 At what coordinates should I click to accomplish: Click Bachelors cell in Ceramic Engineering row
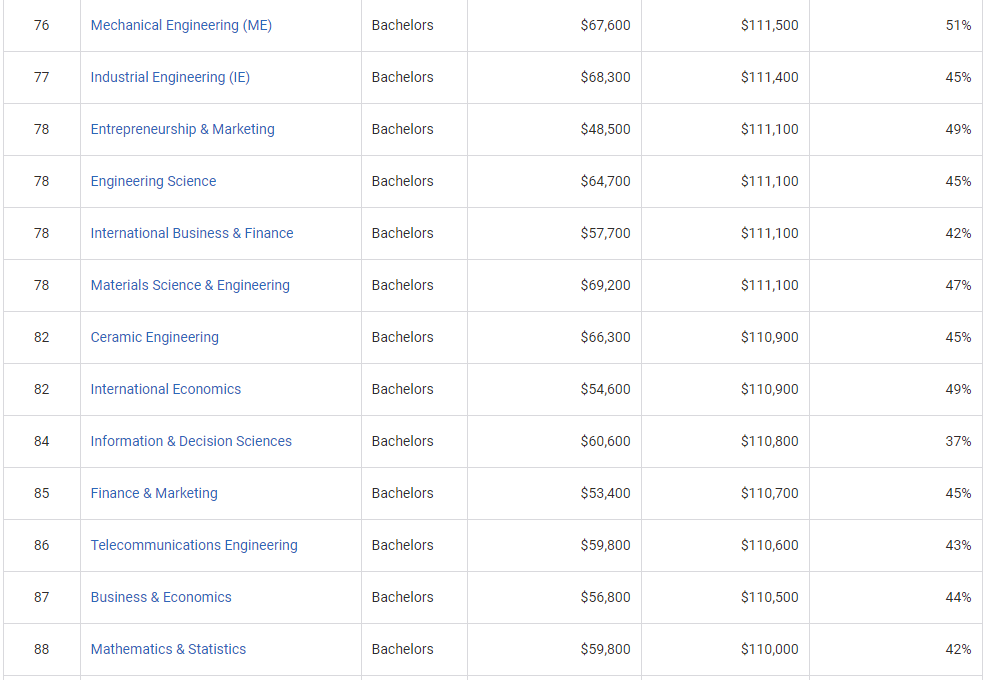pos(402,337)
